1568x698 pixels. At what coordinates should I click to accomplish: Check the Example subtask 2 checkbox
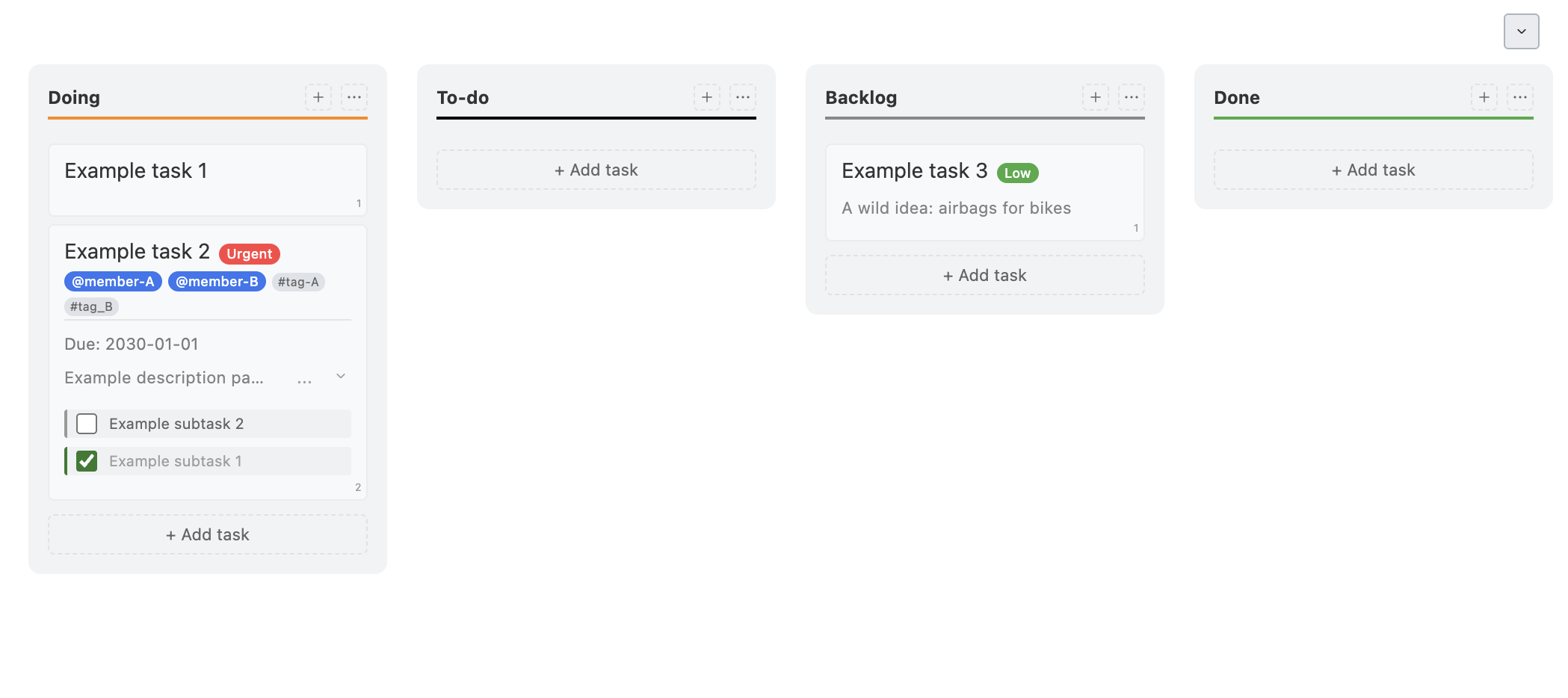87,424
